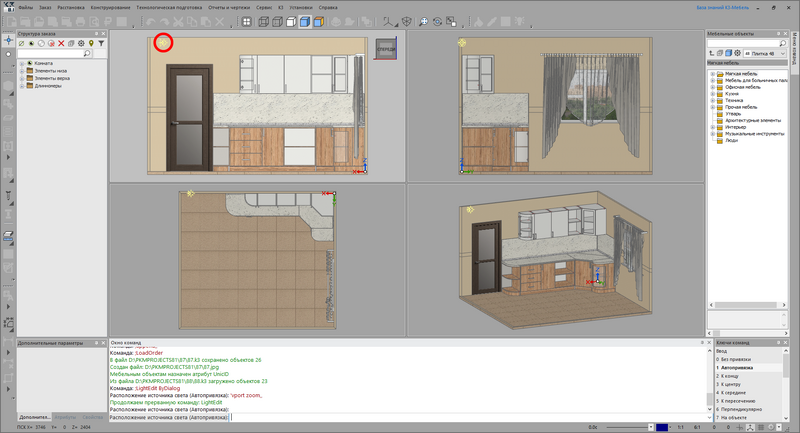This screenshot has width=800, height=433.
Task: Expand the Кухня folder in furniture objects
Action: [713, 94]
